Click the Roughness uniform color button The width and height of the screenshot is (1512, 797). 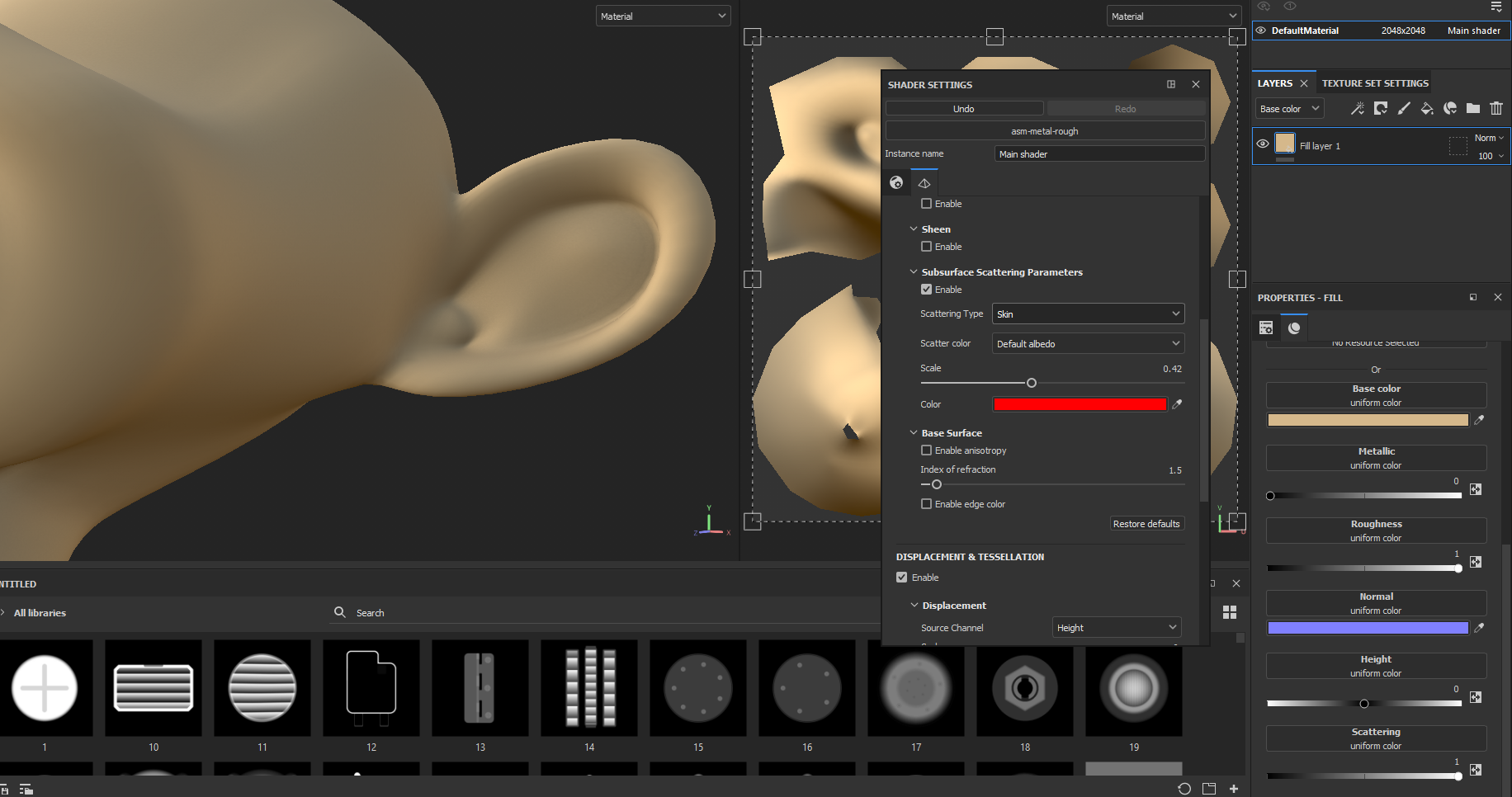tap(1377, 531)
